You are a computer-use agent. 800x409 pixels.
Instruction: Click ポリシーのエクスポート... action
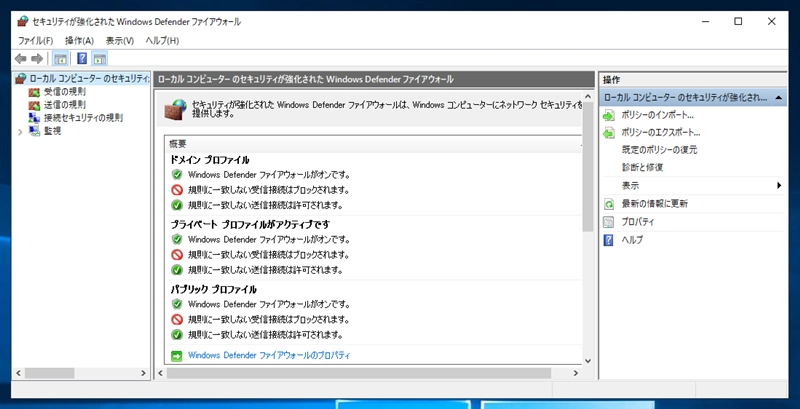[x=661, y=133]
